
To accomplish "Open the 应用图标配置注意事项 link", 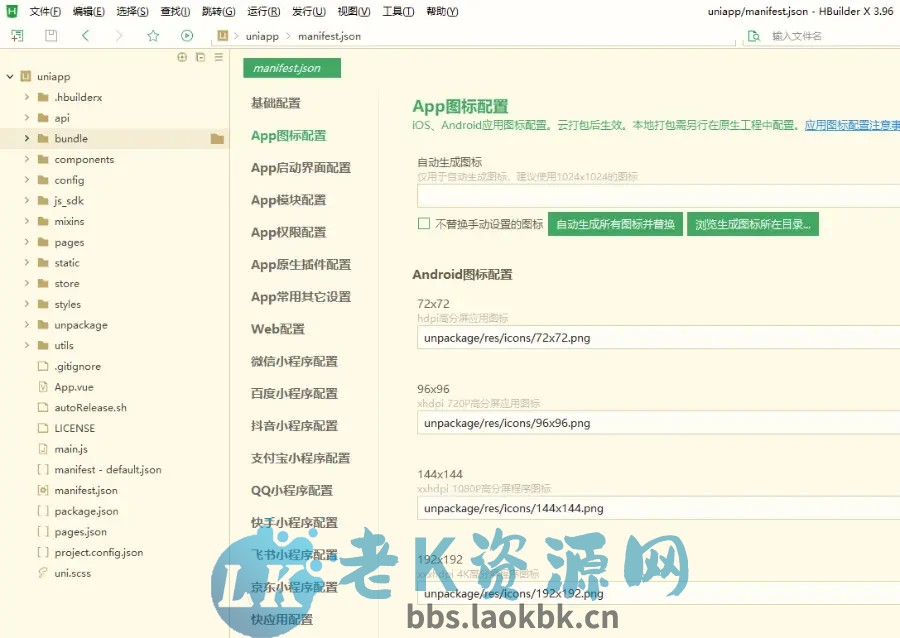I will pos(855,124).
